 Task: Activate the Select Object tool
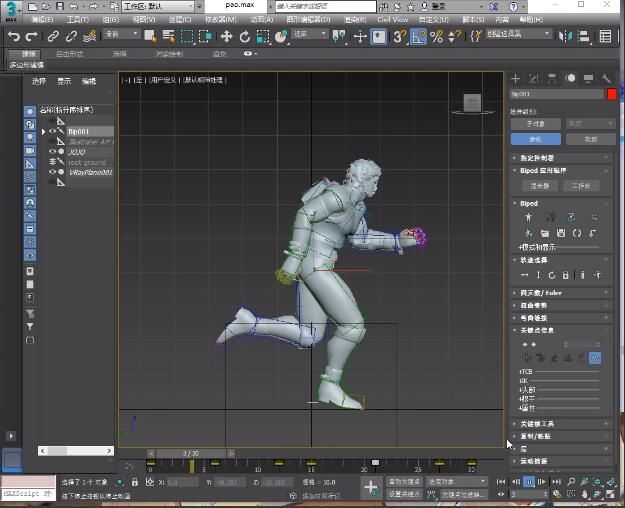[150, 37]
